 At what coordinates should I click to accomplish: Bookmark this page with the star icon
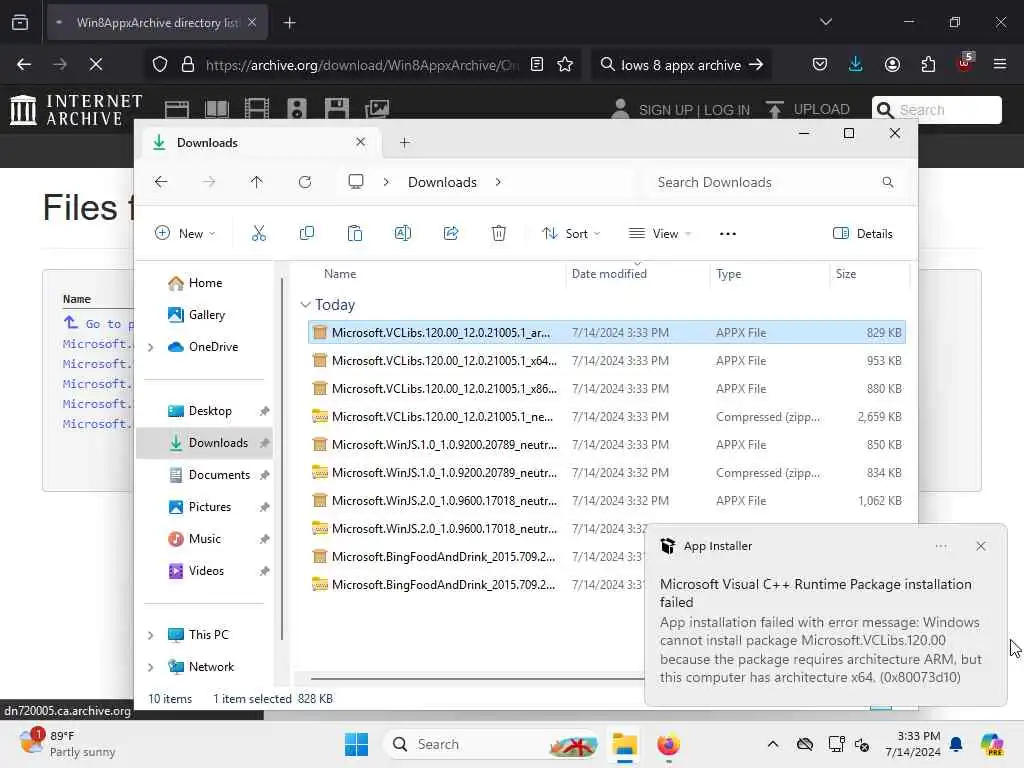(565, 64)
